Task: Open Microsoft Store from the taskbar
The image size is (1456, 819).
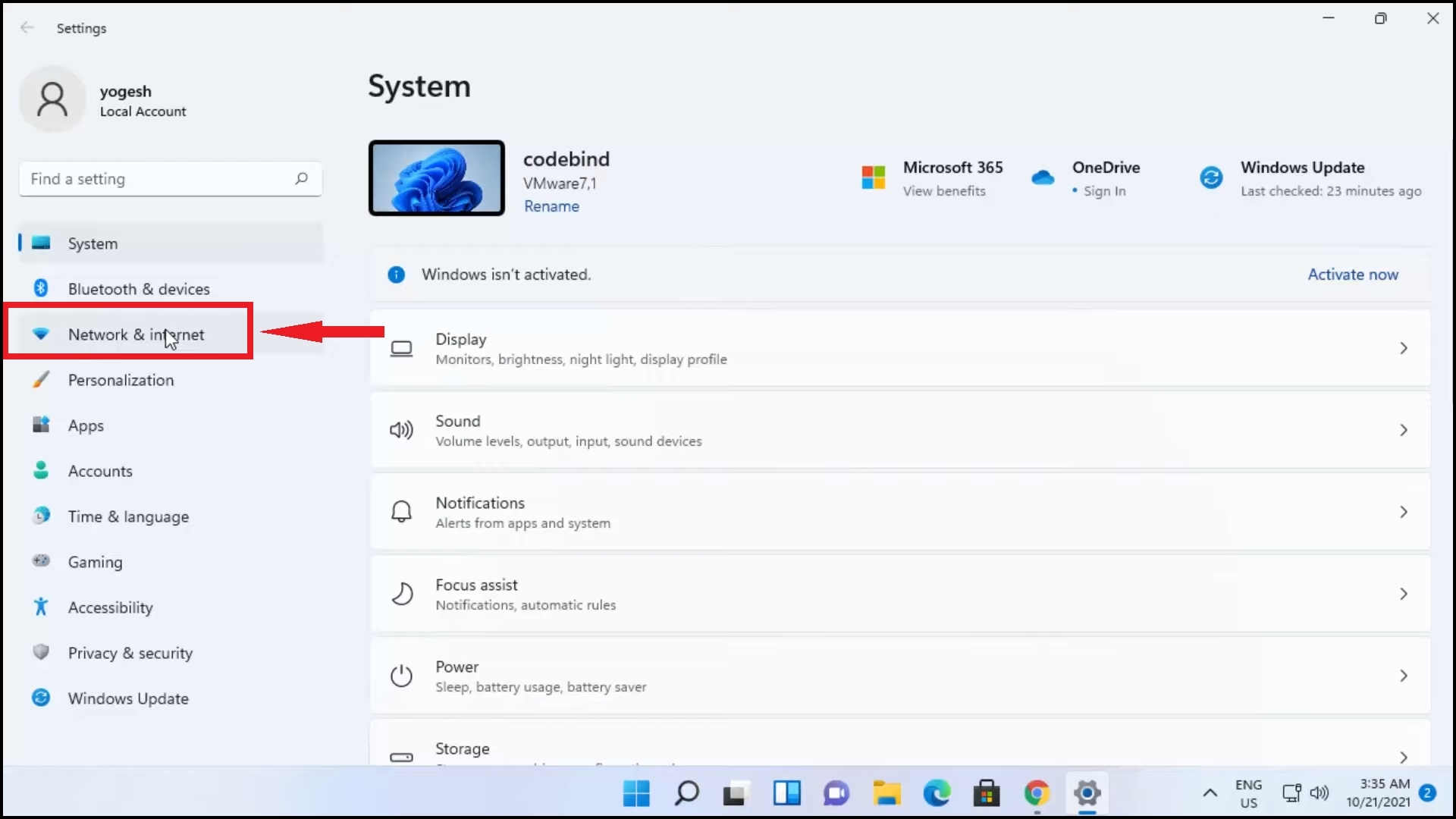Action: [x=987, y=794]
